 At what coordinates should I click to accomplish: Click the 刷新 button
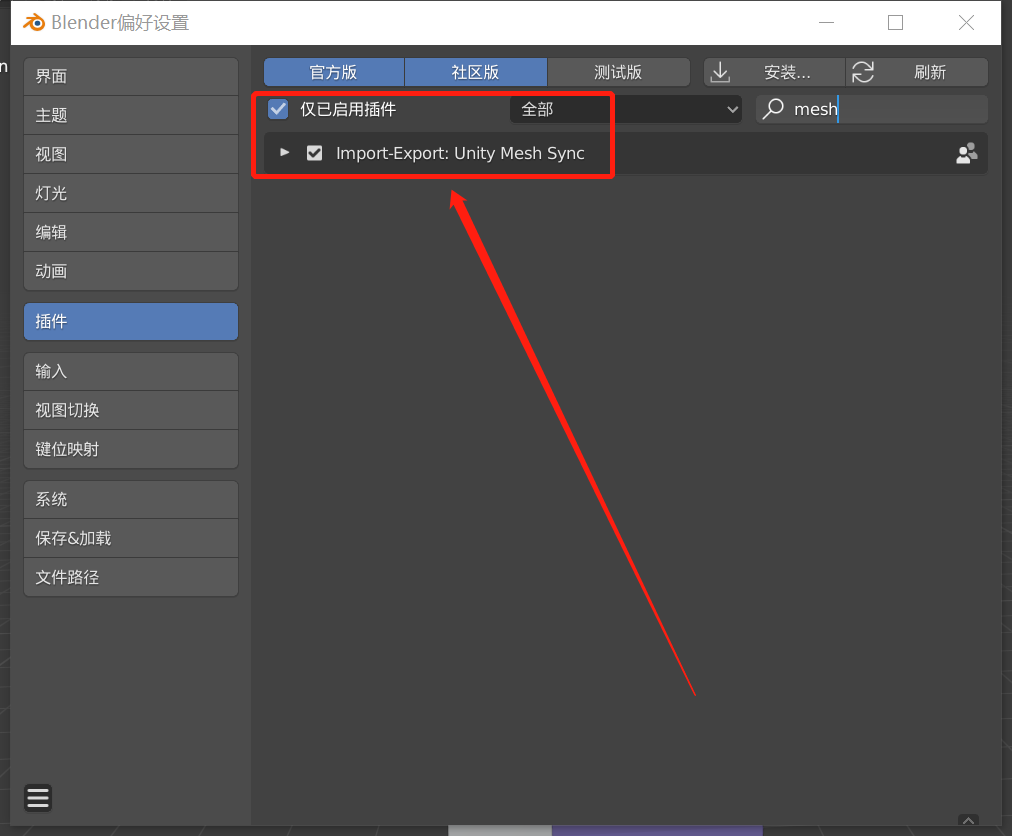(x=930, y=71)
